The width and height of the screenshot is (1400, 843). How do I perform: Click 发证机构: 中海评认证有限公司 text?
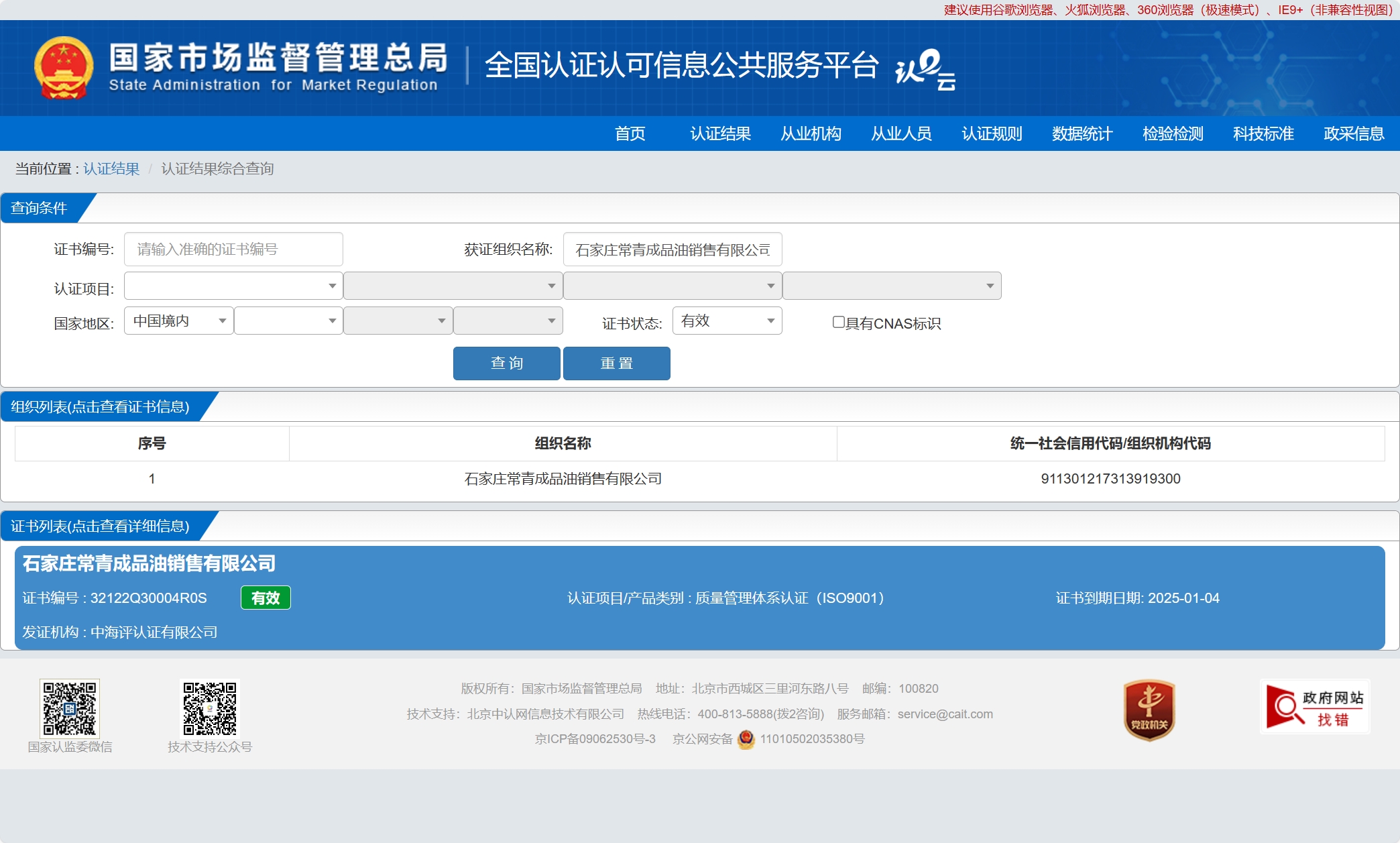pyautogui.click(x=120, y=632)
